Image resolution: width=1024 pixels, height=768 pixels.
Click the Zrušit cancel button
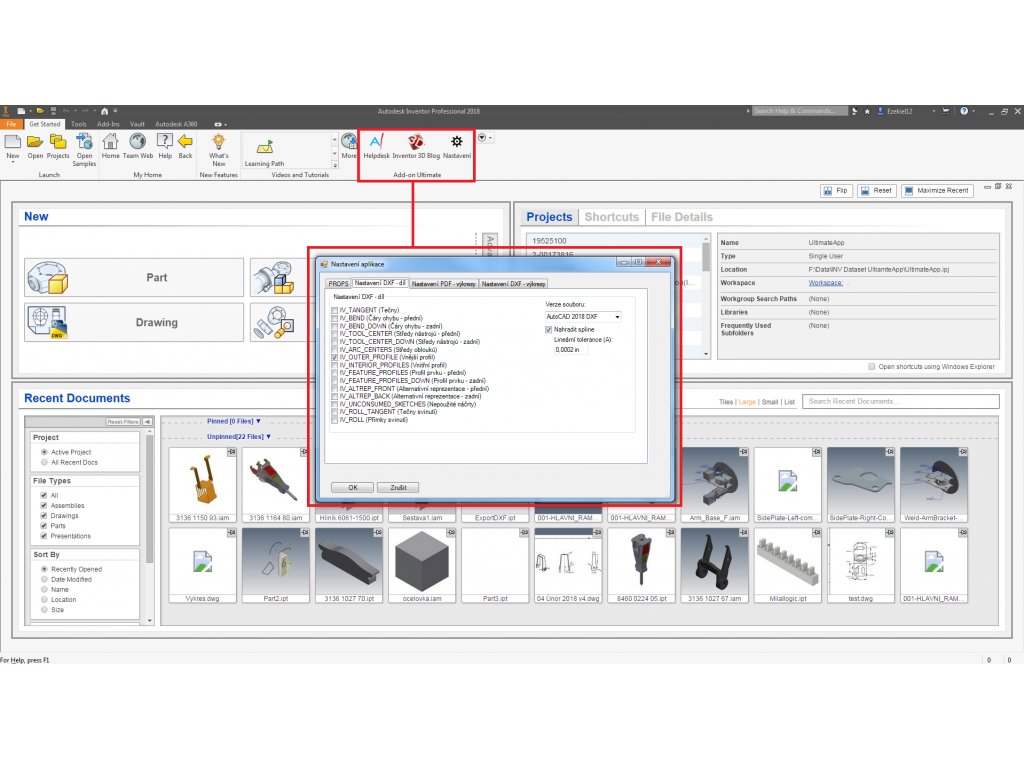coord(398,488)
